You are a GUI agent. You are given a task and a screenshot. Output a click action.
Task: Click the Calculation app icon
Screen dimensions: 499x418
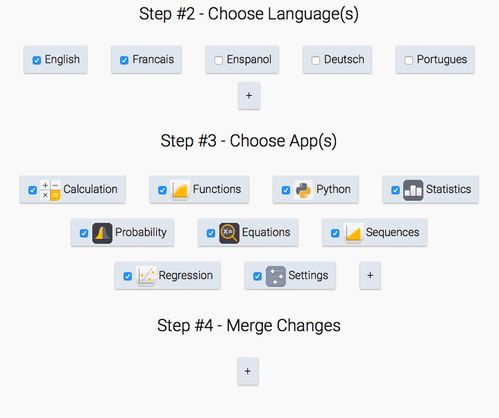[50, 190]
